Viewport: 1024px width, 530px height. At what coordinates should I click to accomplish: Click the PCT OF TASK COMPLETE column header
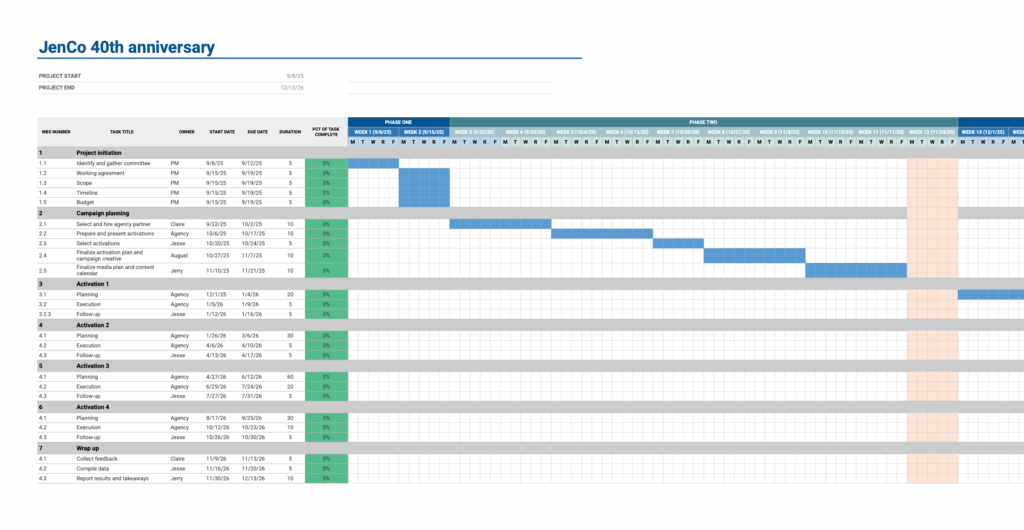coord(326,132)
